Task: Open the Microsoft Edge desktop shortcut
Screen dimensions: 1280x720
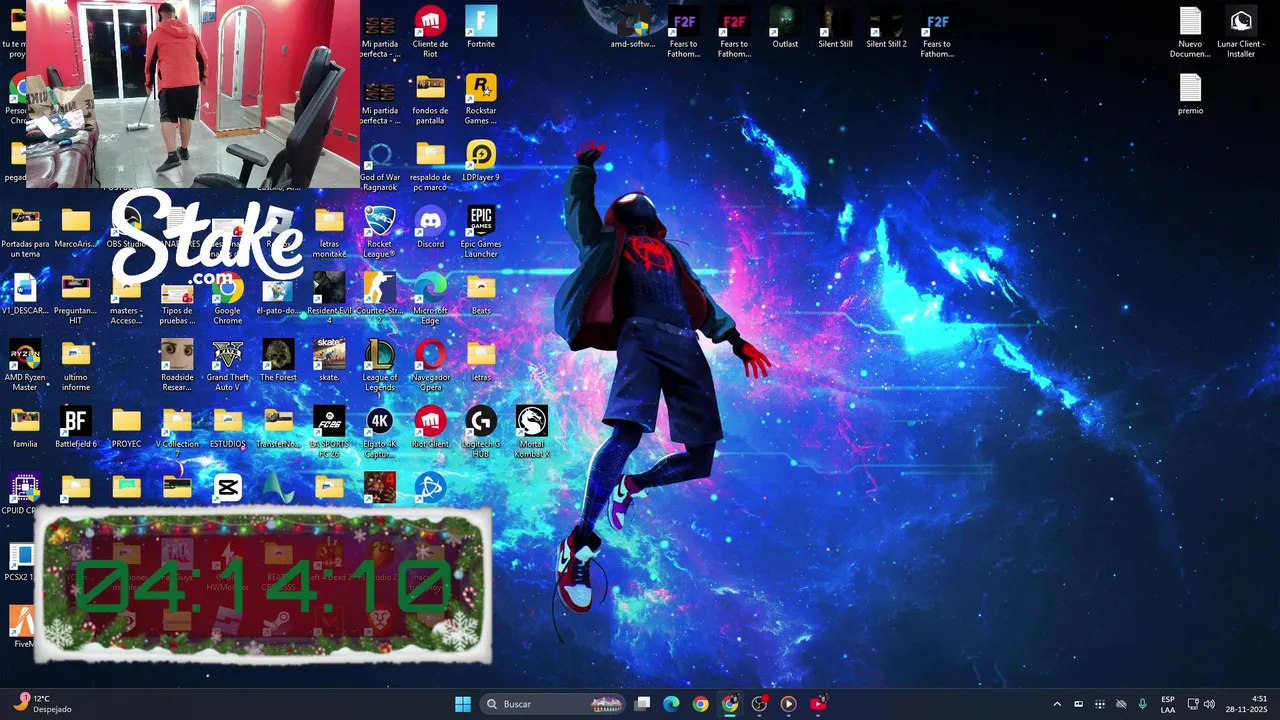Action: [430, 299]
